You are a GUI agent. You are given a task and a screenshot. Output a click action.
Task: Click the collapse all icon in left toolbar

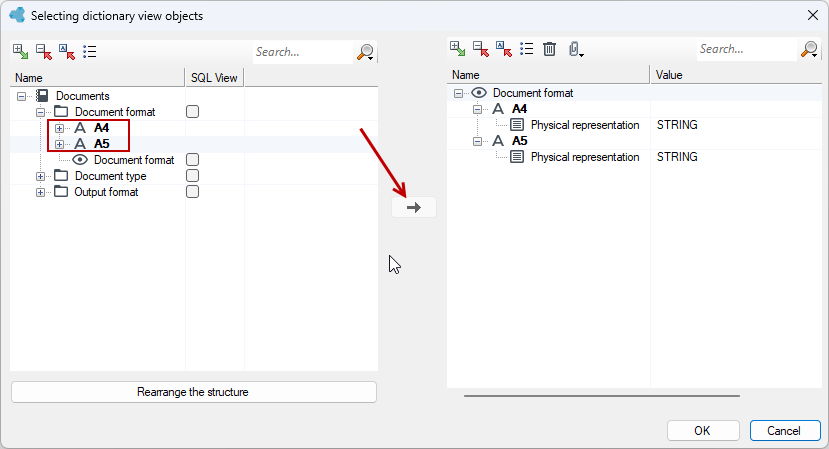[44, 52]
